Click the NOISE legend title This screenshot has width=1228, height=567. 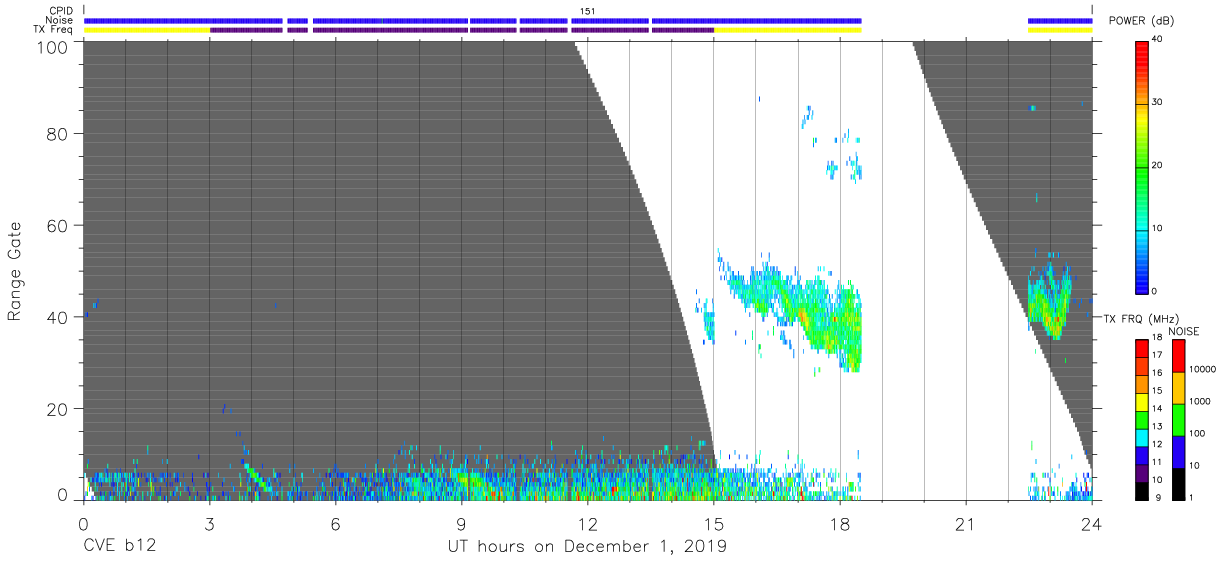[x=1184, y=331]
